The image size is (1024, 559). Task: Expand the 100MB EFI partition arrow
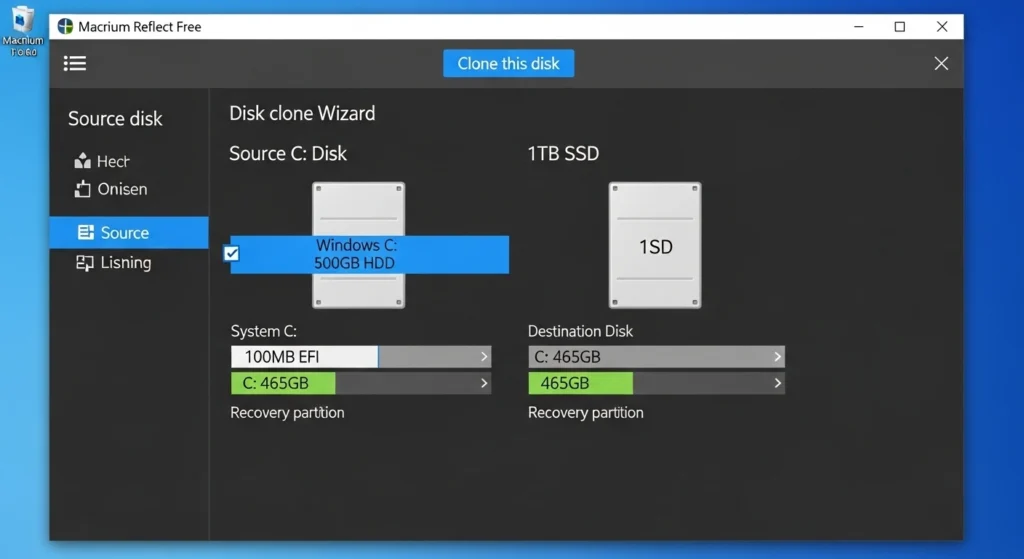(484, 357)
